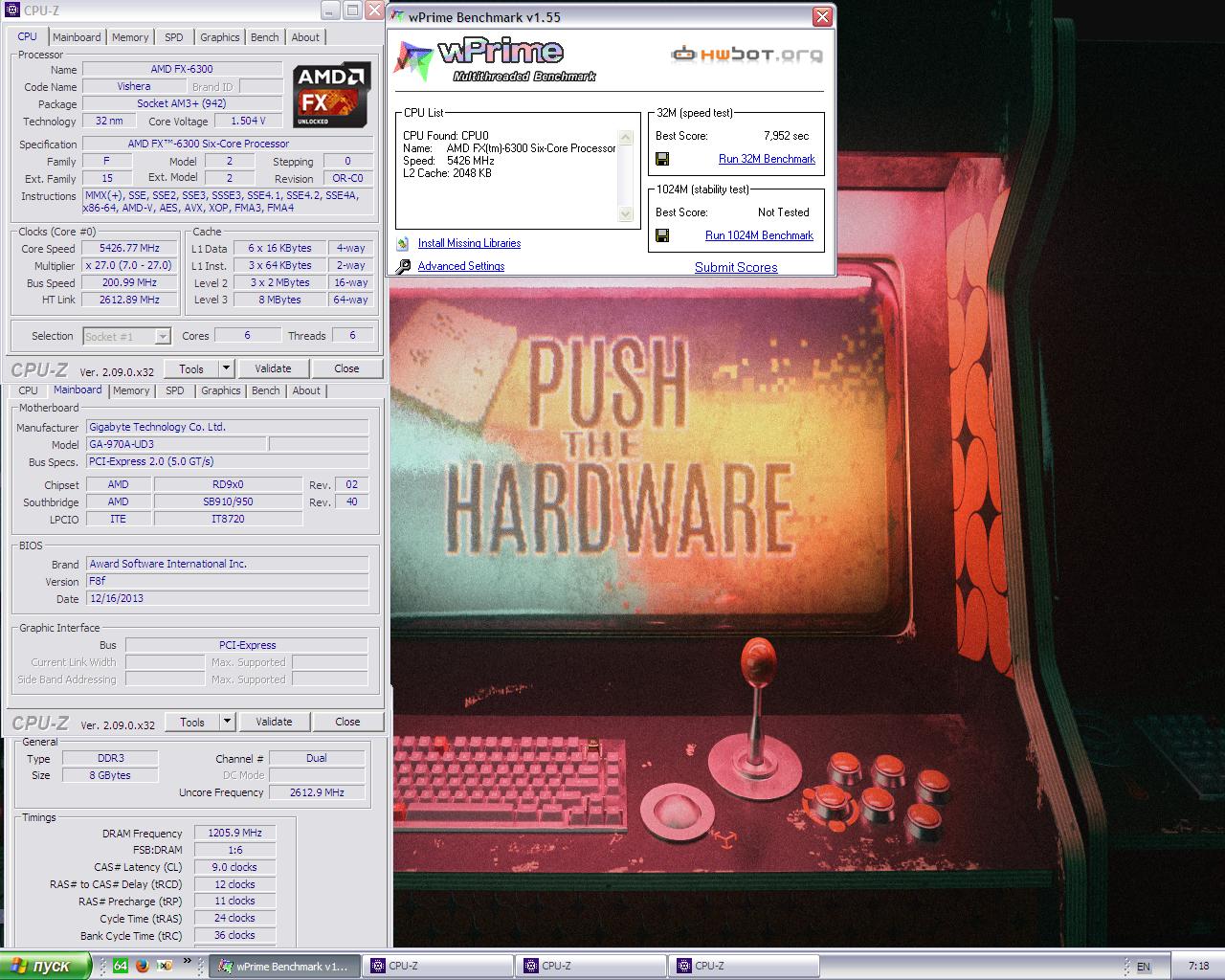Screen dimensions: 1225x980
Task: Open Graphics tab in top CPU-Z window
Action: click(x=220, y=37)
